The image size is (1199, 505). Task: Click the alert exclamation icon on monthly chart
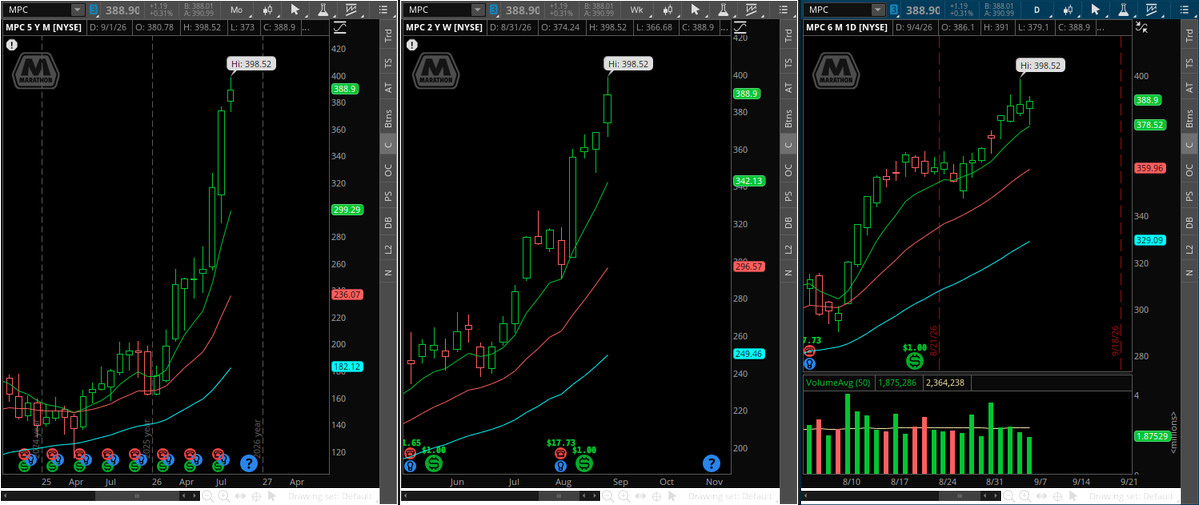point(12,44)
